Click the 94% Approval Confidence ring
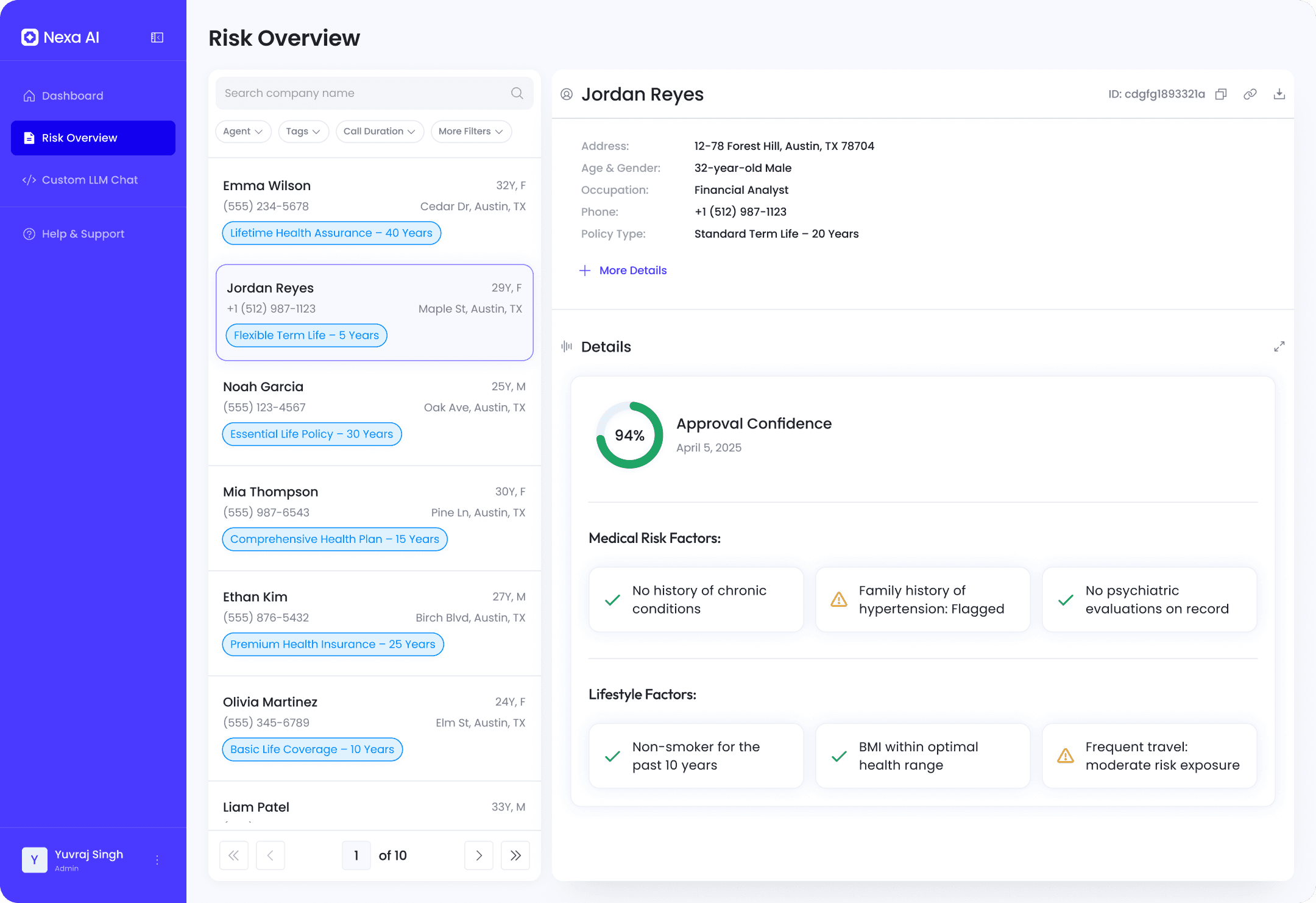The height and width of the screenshot is (903, 1316). [x=629, y=435]
